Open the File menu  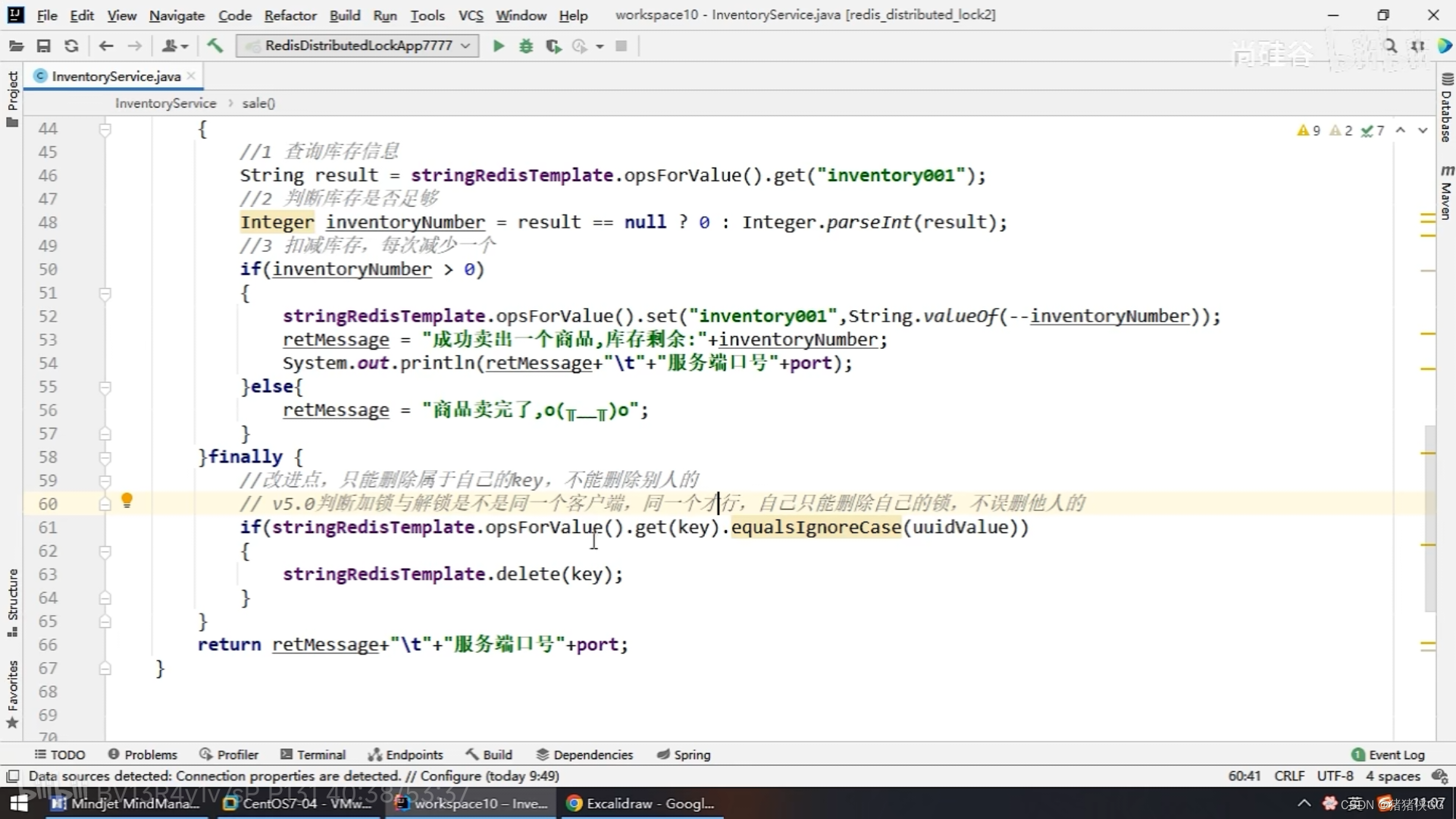click(47, 15)
